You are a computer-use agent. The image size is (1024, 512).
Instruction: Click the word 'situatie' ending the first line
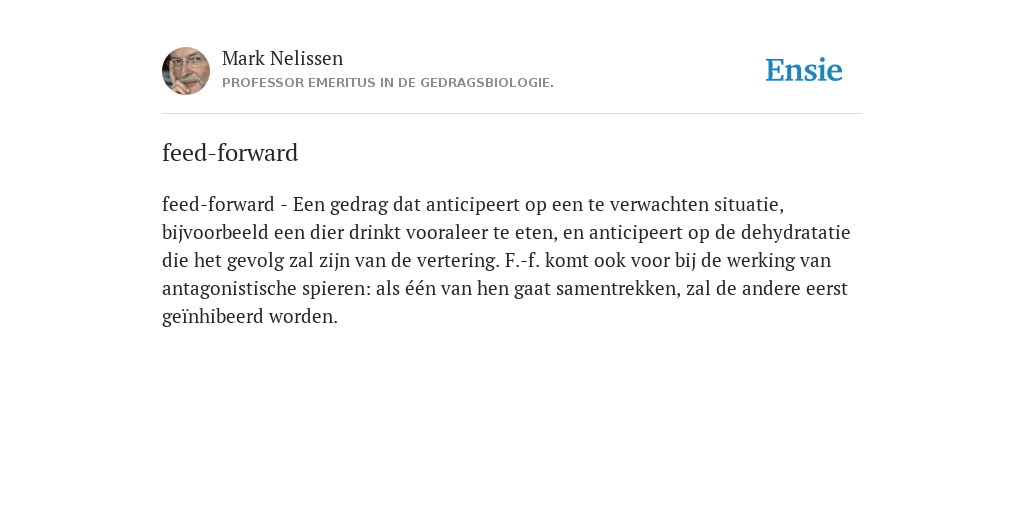(749, 204)
